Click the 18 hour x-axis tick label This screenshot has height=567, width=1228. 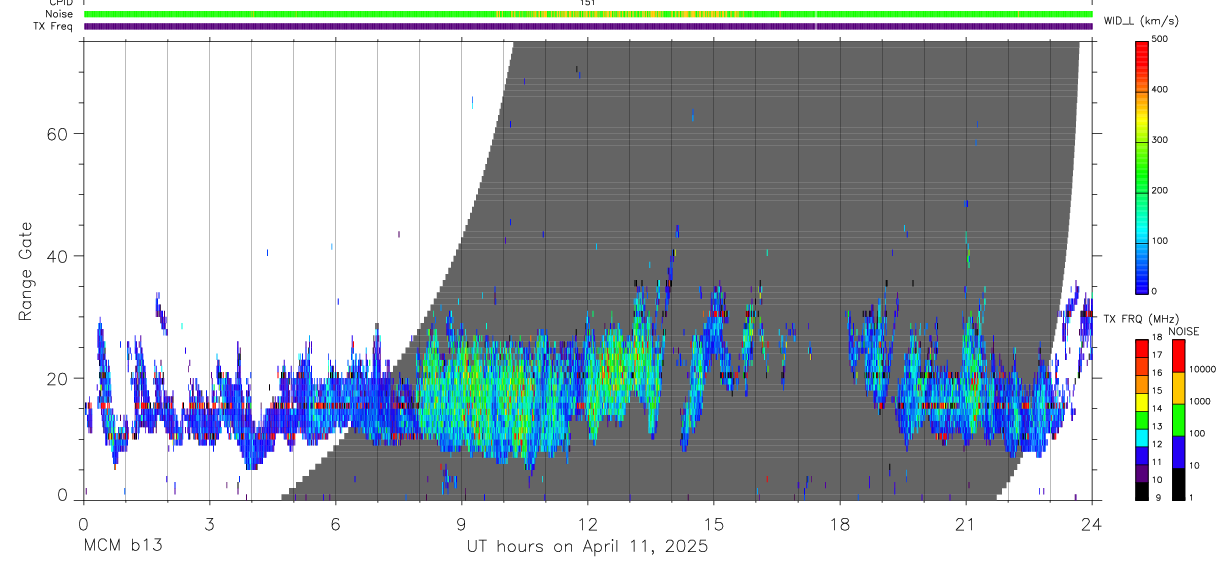pos(839,523)
